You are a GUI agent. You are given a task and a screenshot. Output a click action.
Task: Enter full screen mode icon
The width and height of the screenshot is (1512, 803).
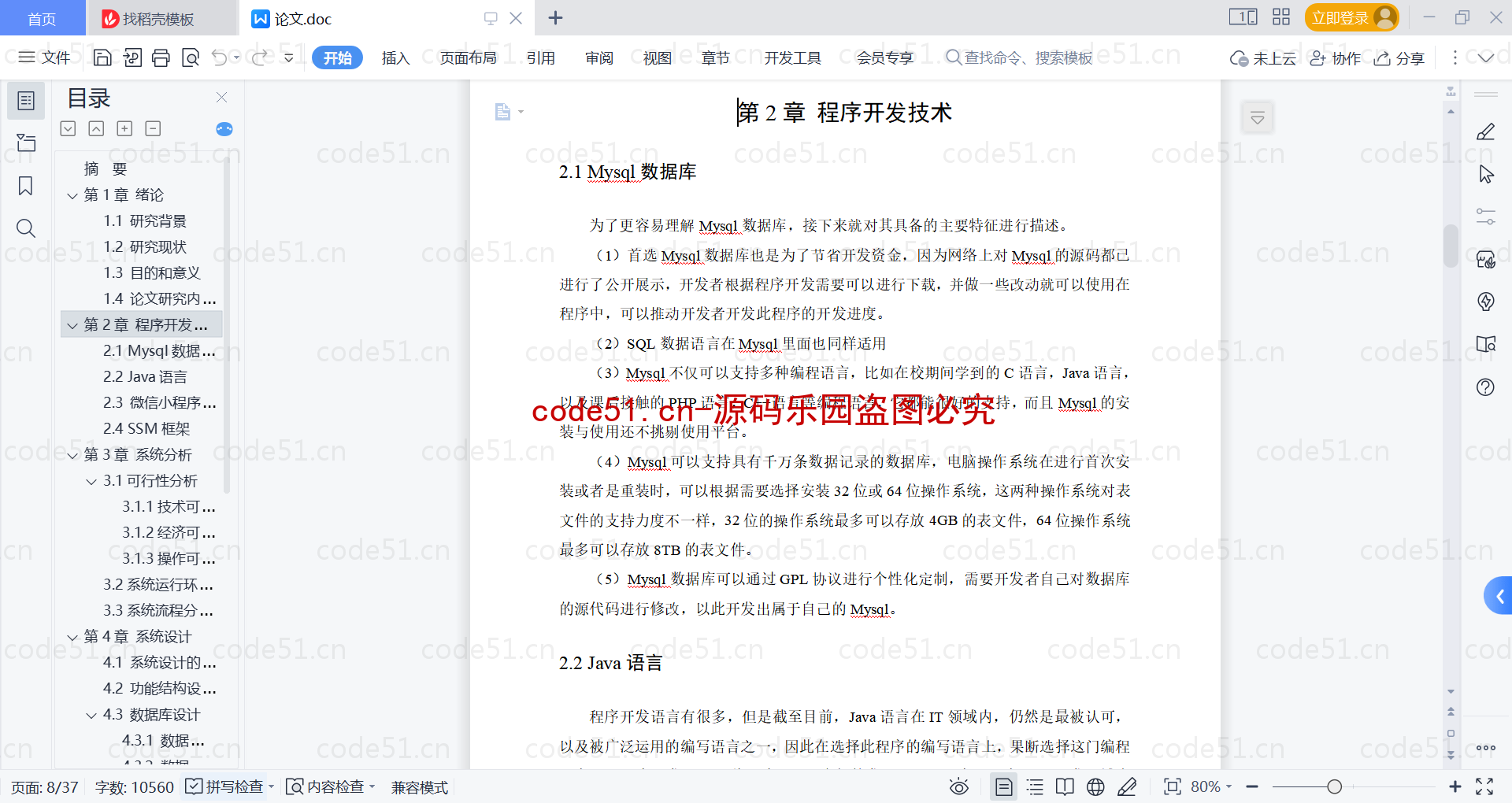pos(1484,786)
